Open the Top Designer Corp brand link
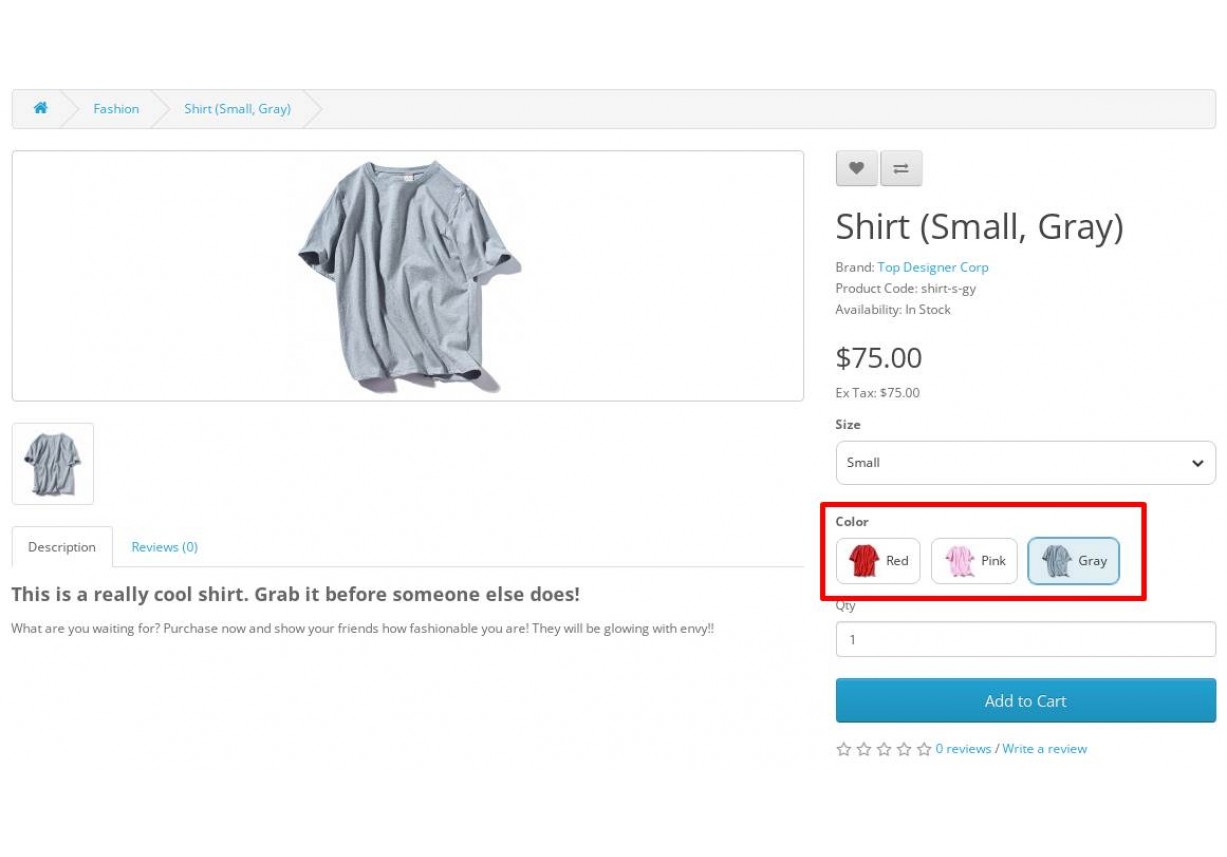 point(932,267)
